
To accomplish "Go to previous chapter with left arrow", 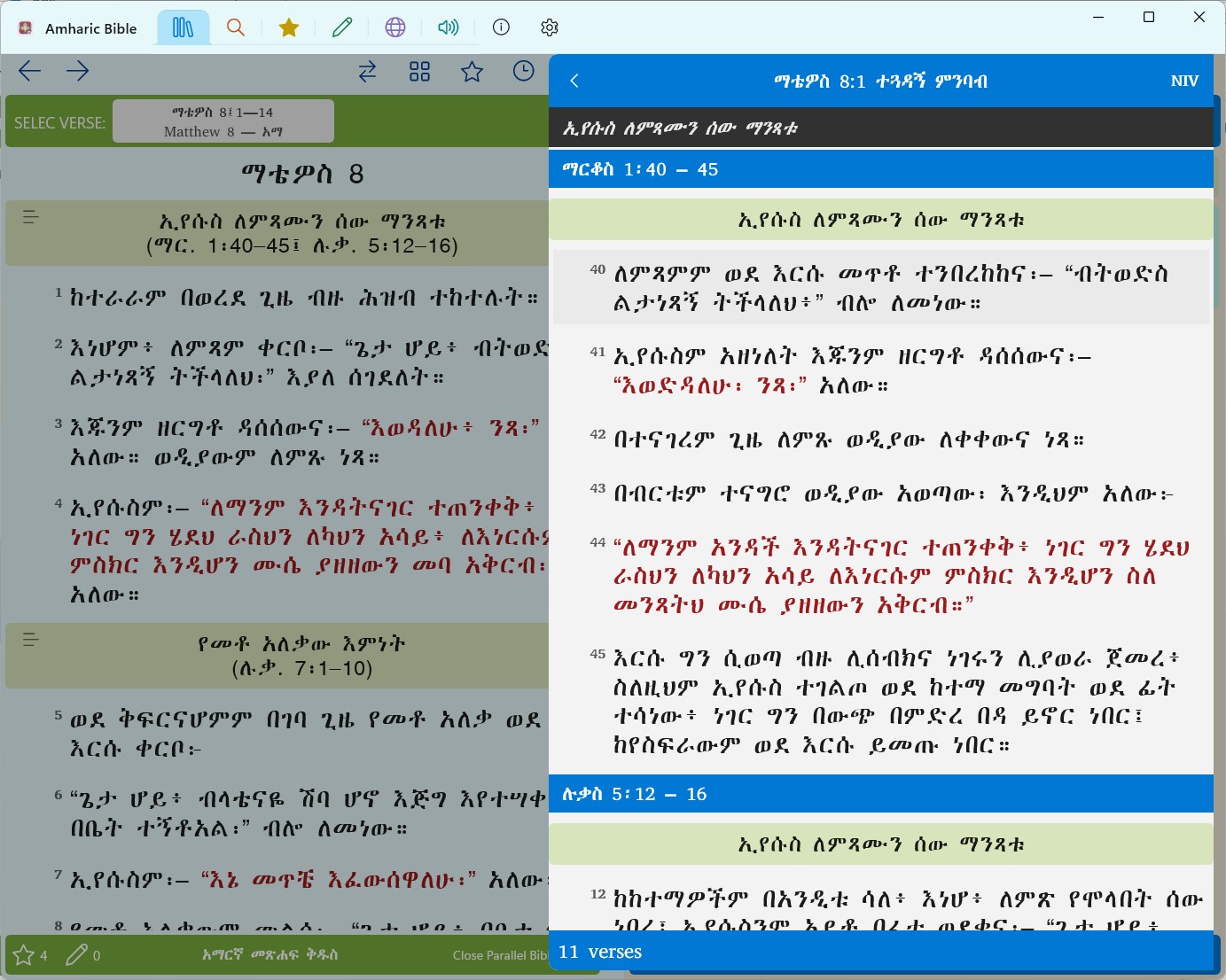I will point(29,71).
